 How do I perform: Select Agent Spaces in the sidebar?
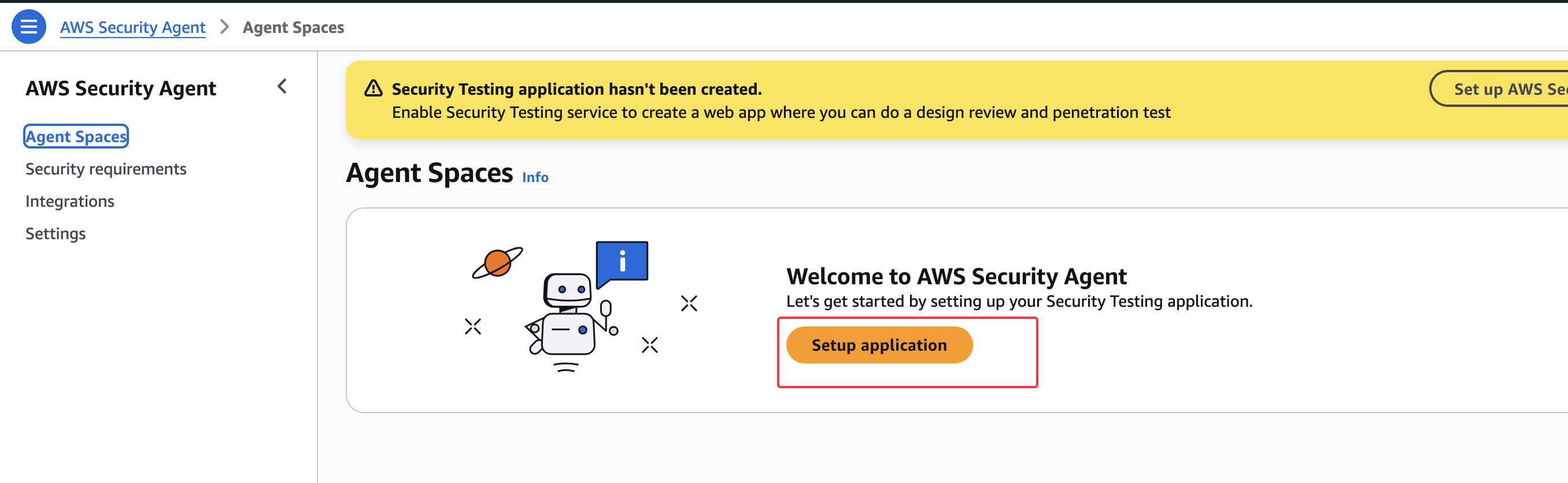[76, 136]
